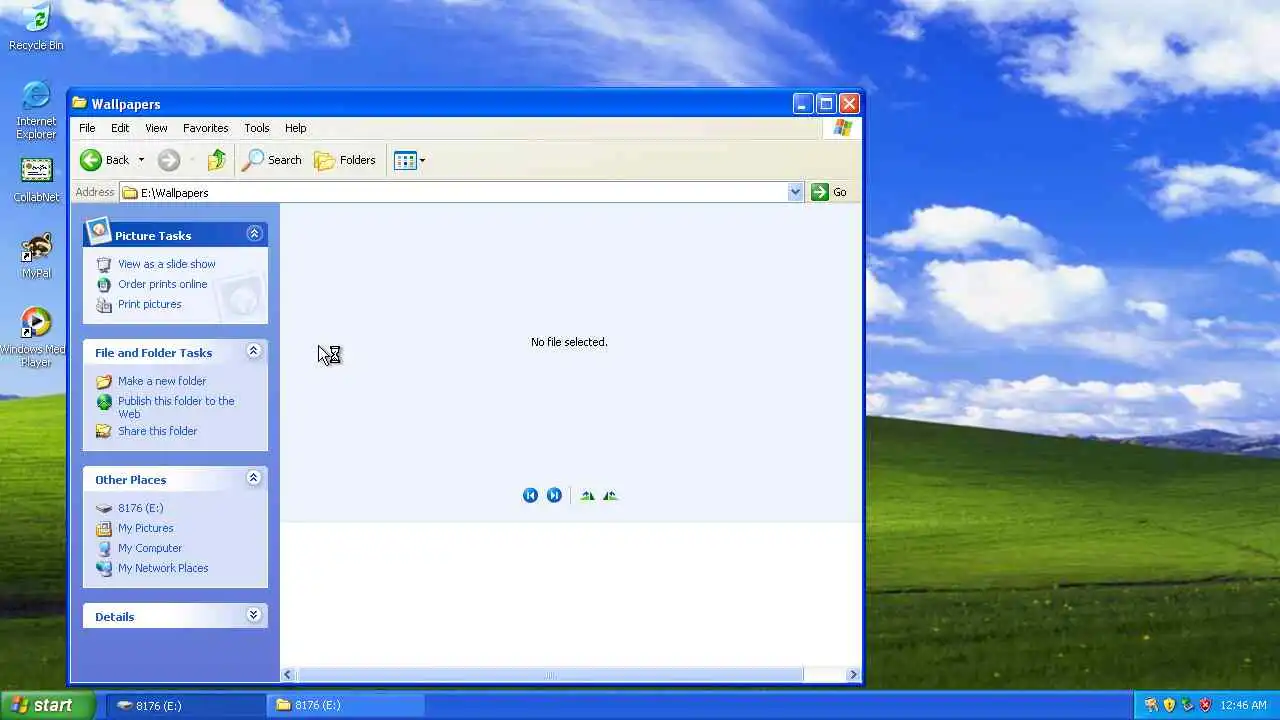Click the horizontal scrollbar right arrow
This screenshot has height=720, width=1280.
[x=853, y=675]
